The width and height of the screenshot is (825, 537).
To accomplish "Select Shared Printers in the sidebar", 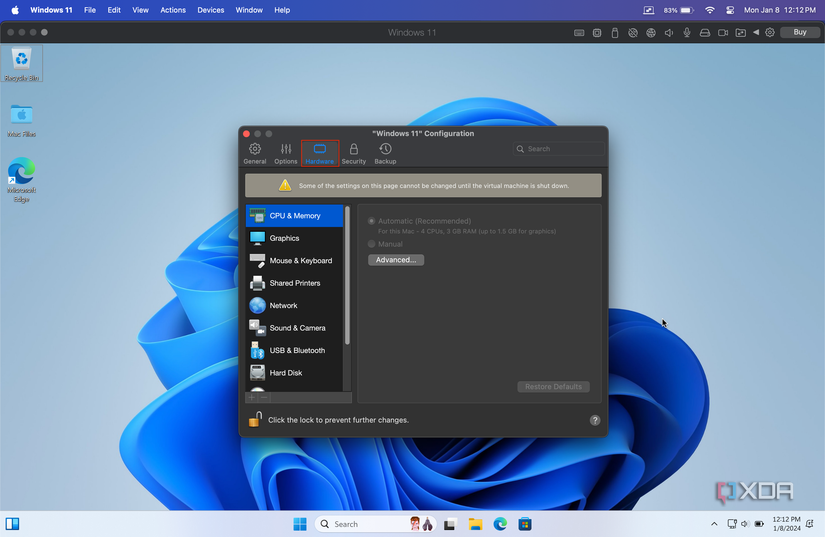I will [295, 283].
